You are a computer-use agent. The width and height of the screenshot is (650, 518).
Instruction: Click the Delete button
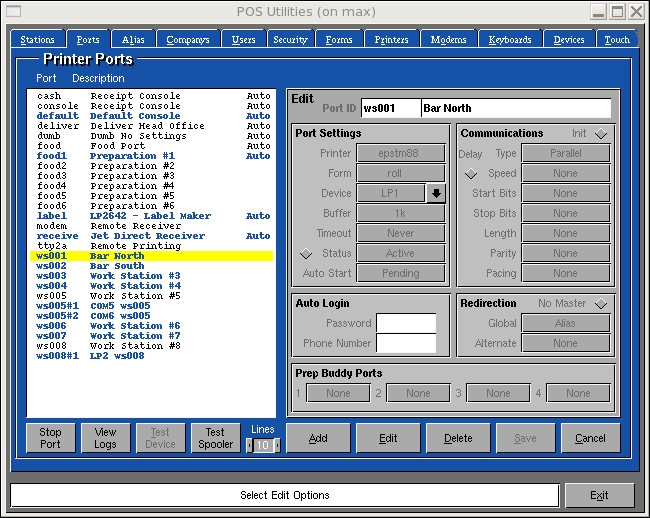coord(458,438)
